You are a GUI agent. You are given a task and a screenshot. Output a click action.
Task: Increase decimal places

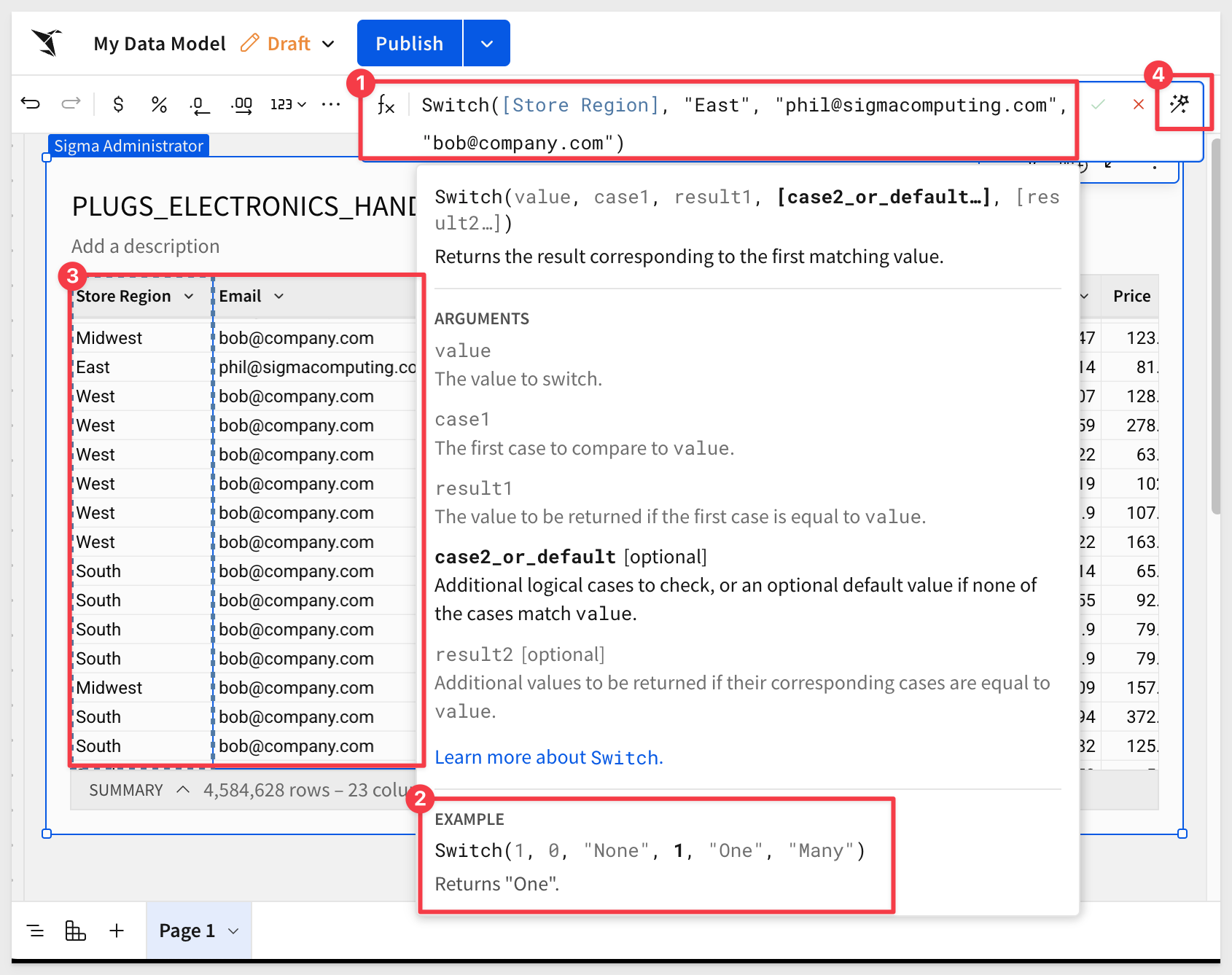click(241, 106)
